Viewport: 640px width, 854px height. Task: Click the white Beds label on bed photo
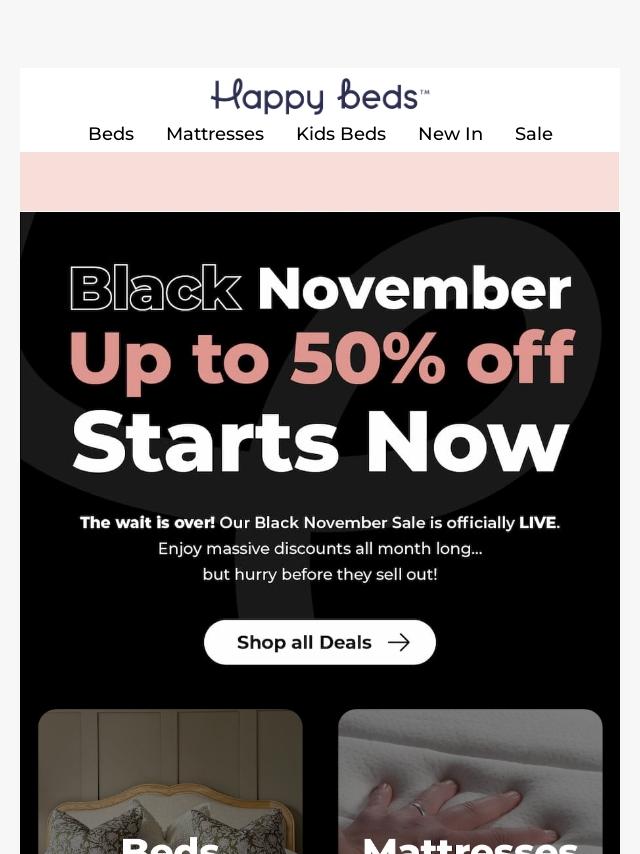pos(170,845)
